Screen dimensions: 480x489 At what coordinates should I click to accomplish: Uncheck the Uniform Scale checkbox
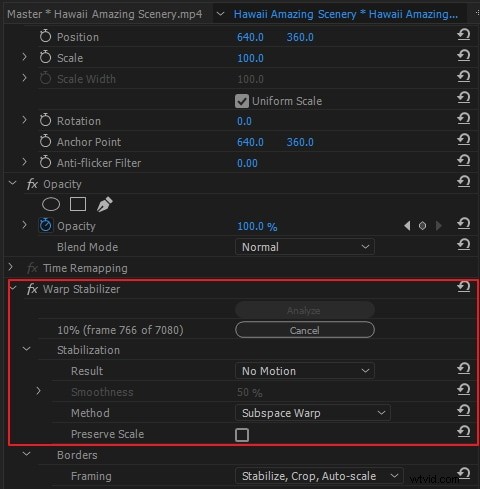(242, 101)
